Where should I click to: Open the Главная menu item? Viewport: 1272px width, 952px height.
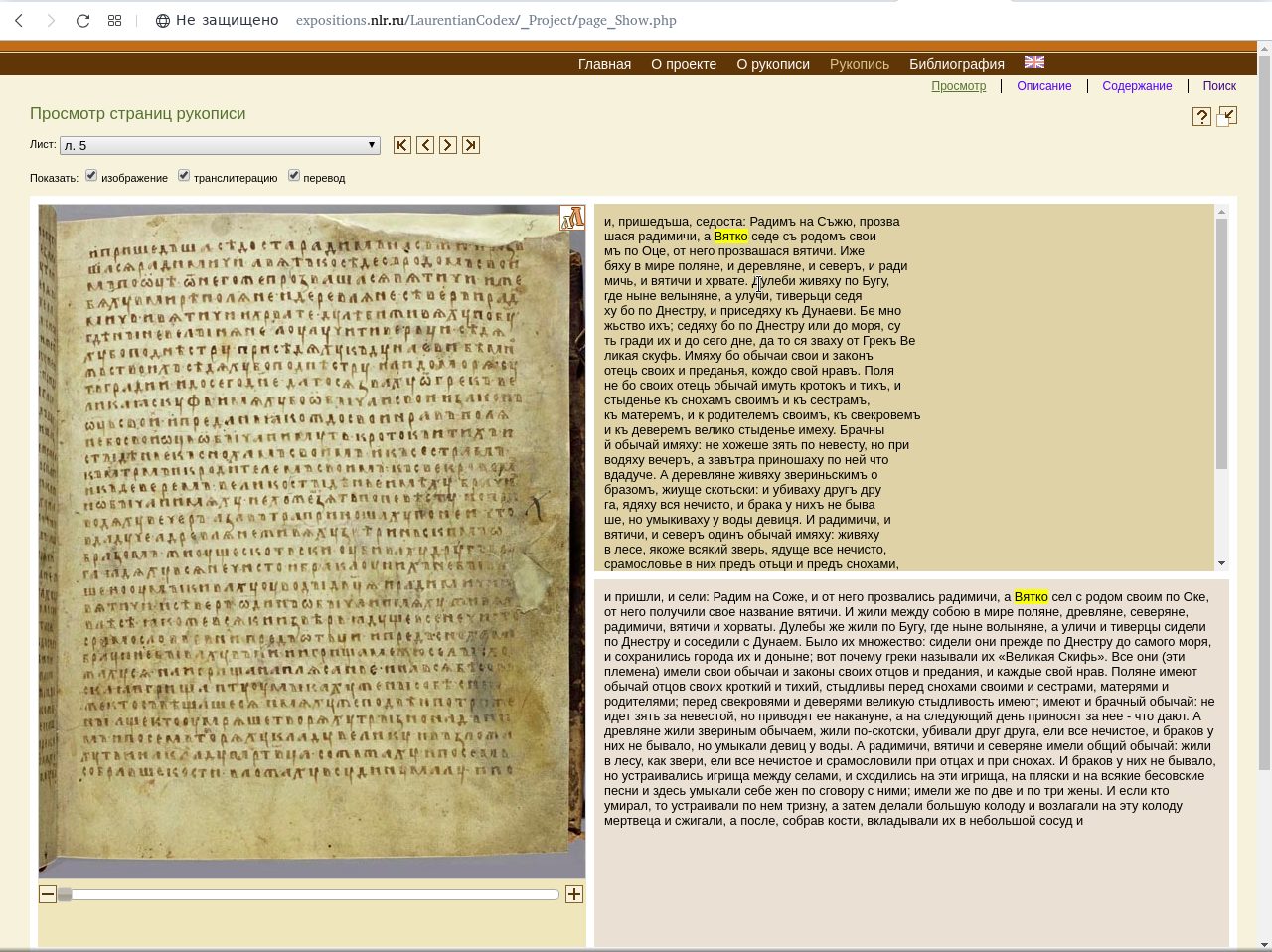tap(604, 64)
